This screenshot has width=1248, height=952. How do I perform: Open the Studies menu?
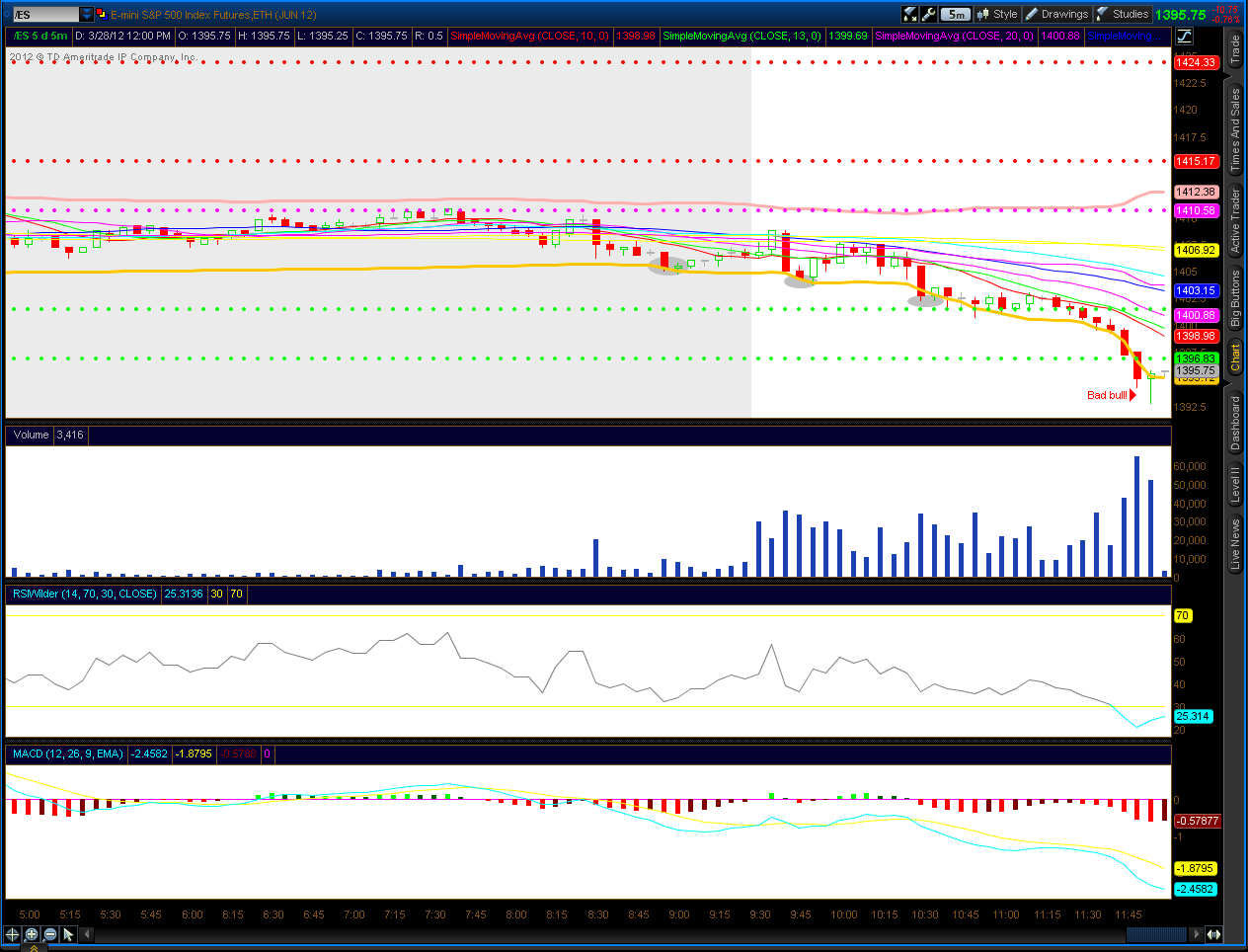[x=1123, y=14]
